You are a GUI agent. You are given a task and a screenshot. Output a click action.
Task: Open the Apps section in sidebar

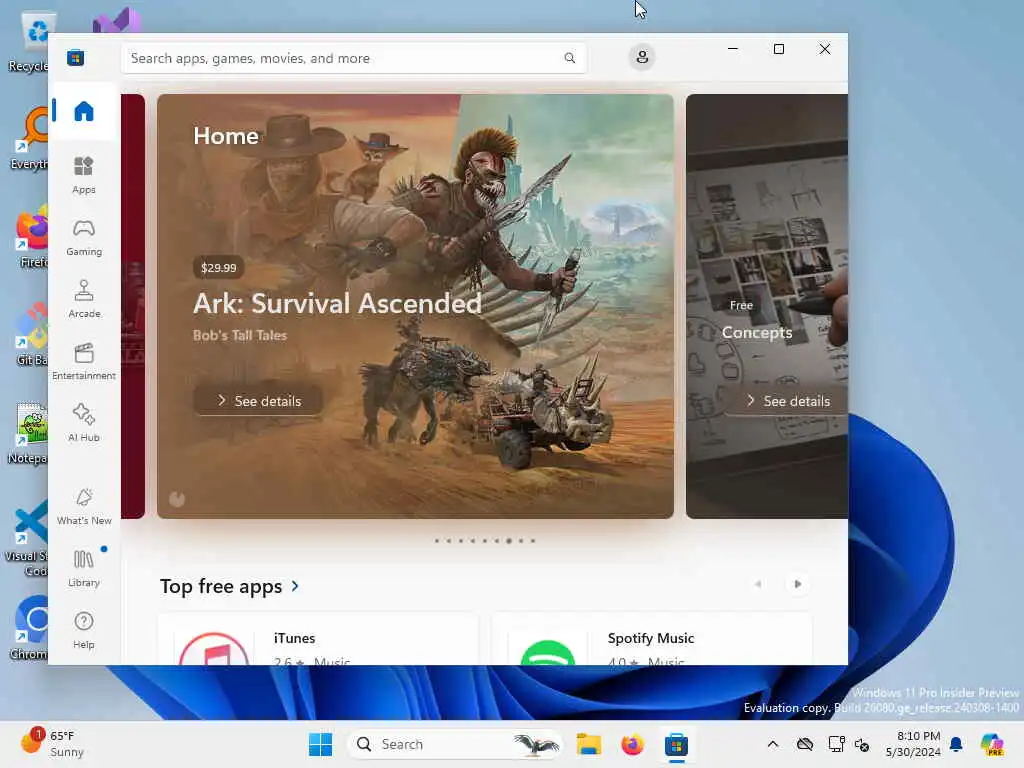[x=84, y=175]
